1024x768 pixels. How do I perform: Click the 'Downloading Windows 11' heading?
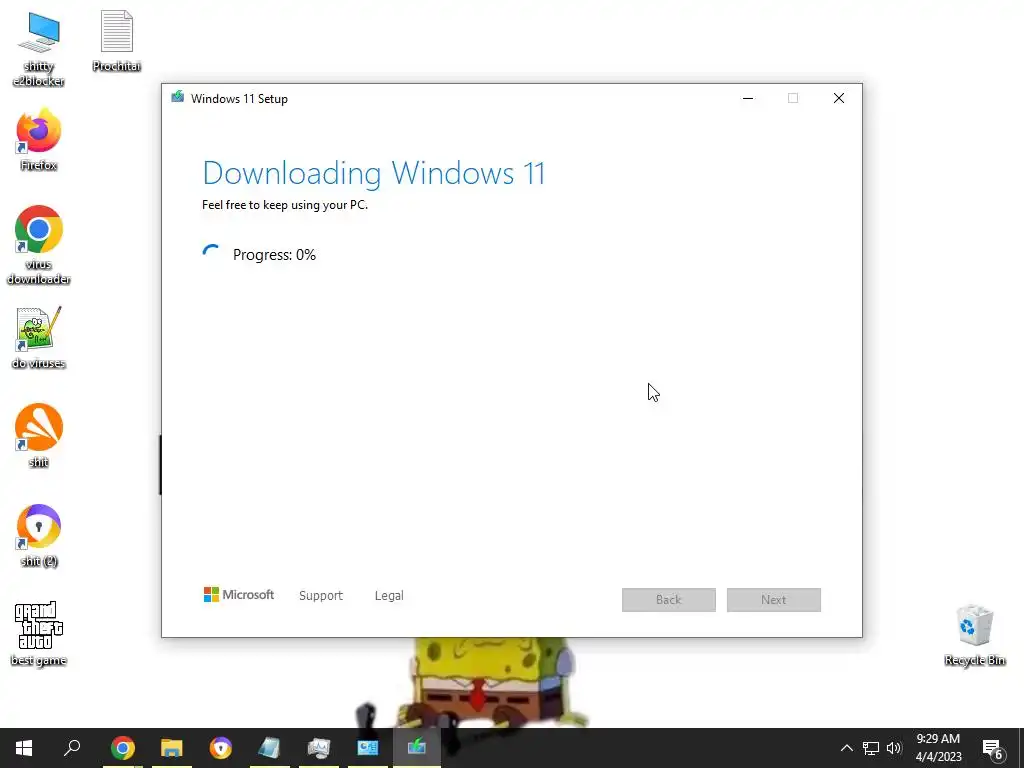pos(374,173)
